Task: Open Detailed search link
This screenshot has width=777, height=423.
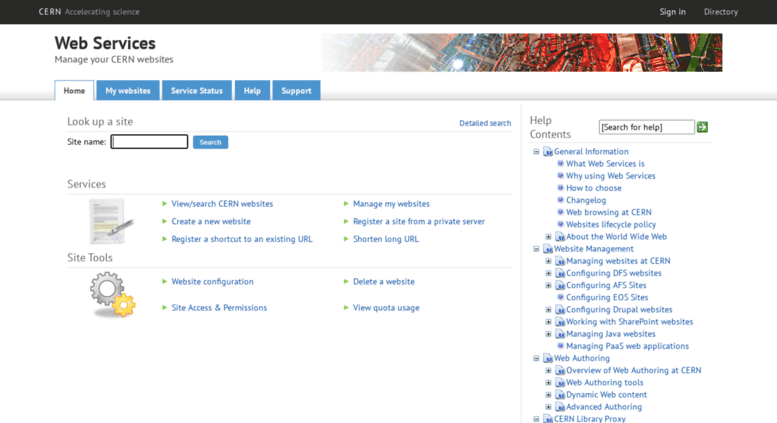Action: coord(485,123)
